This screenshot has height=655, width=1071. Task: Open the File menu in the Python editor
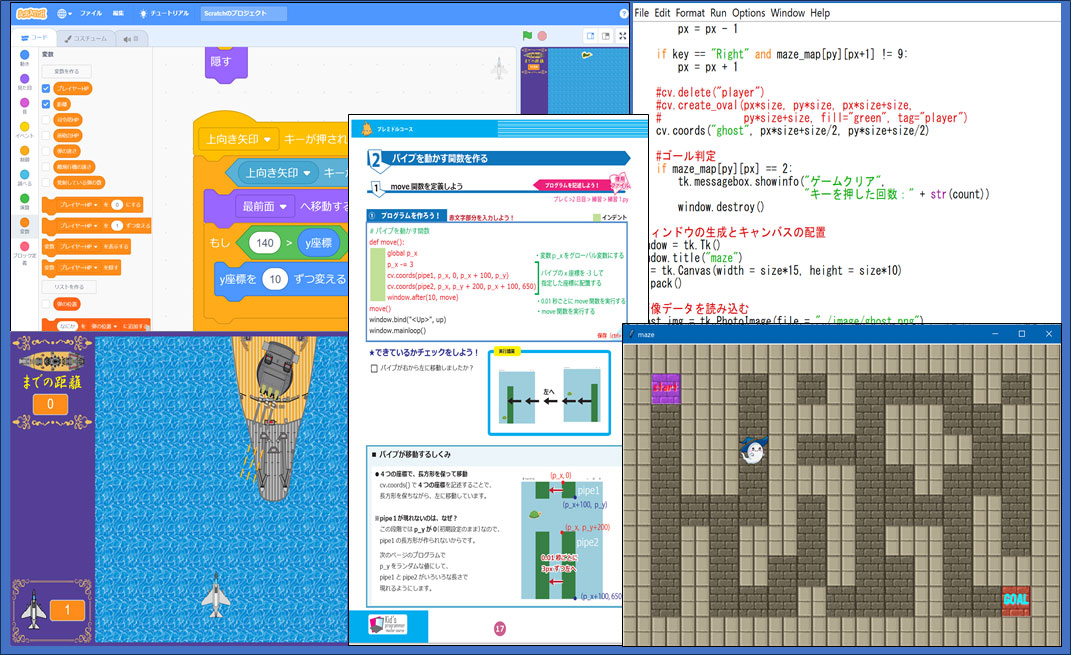(641, 13)
